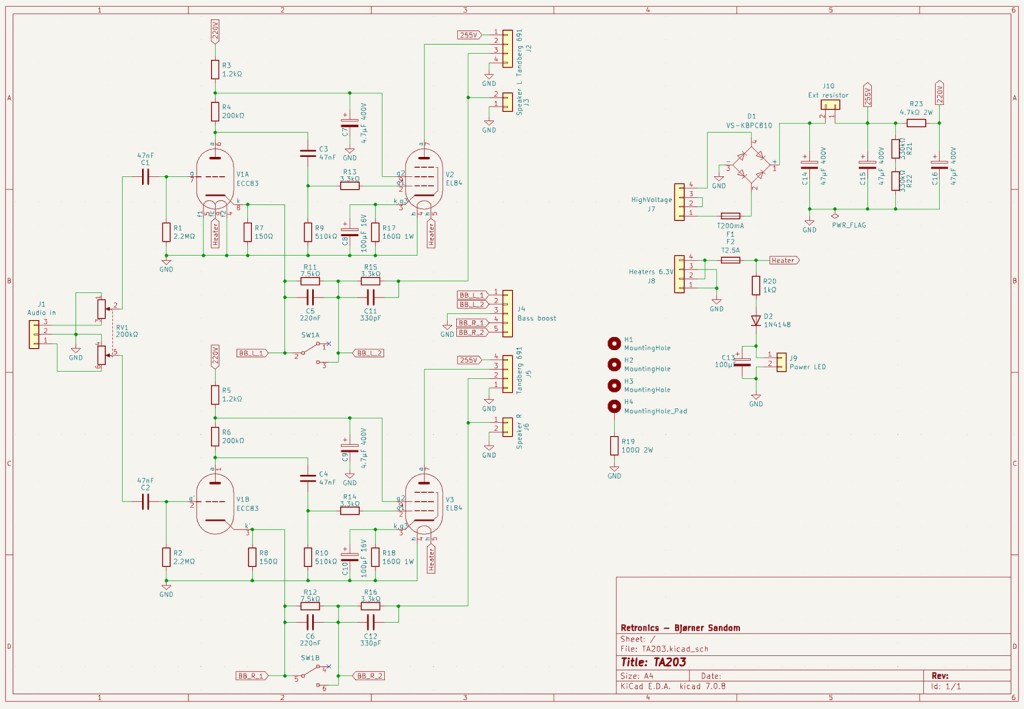Select the BB_L_1 net label
This screenshot has width=1024, height=709.
coord(252,353)
